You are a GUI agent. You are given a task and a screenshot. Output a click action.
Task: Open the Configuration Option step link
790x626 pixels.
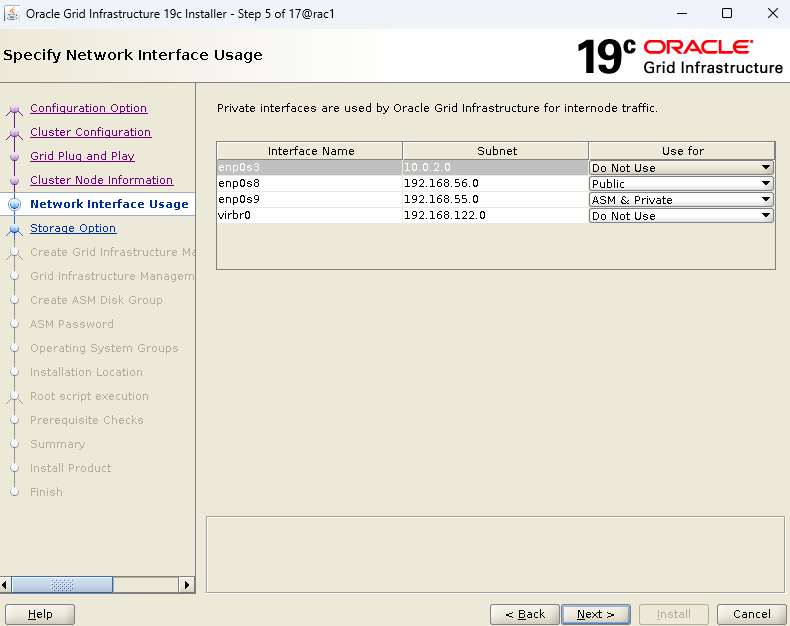pyautogui.click(x=88, y=108)
